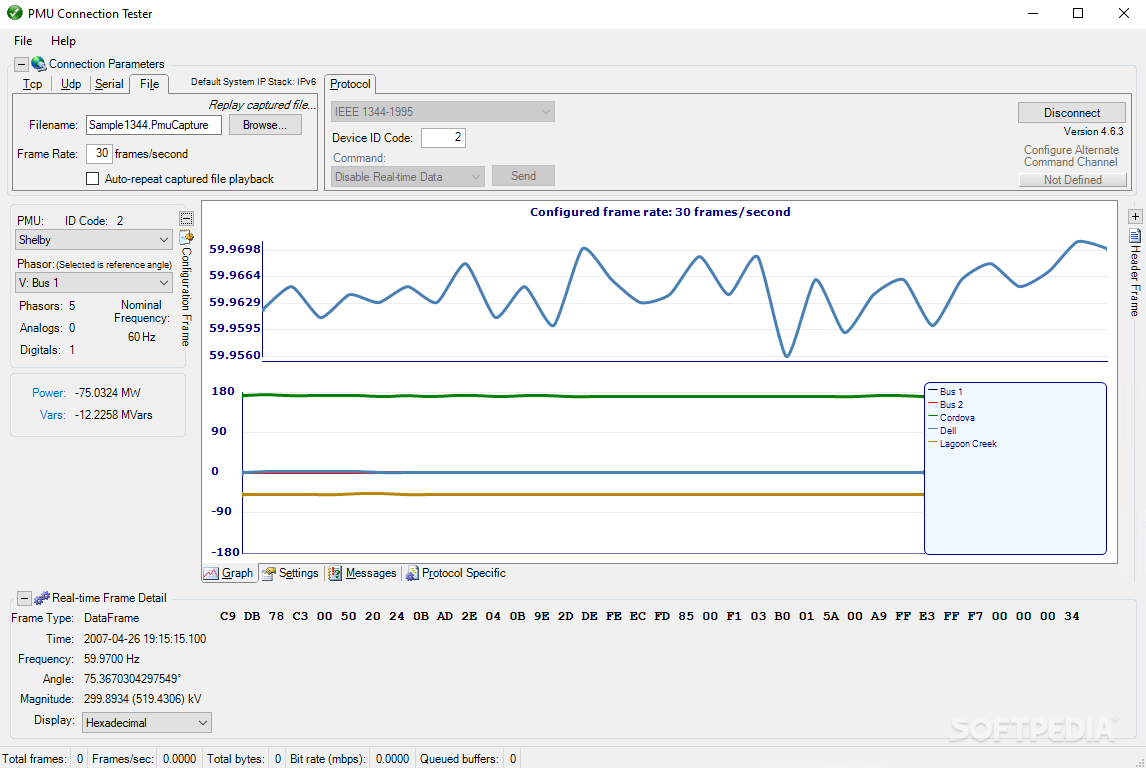The width and height of the screenshot is (1146, 768).
Task: Click the Filename input field
Action: 153,125
